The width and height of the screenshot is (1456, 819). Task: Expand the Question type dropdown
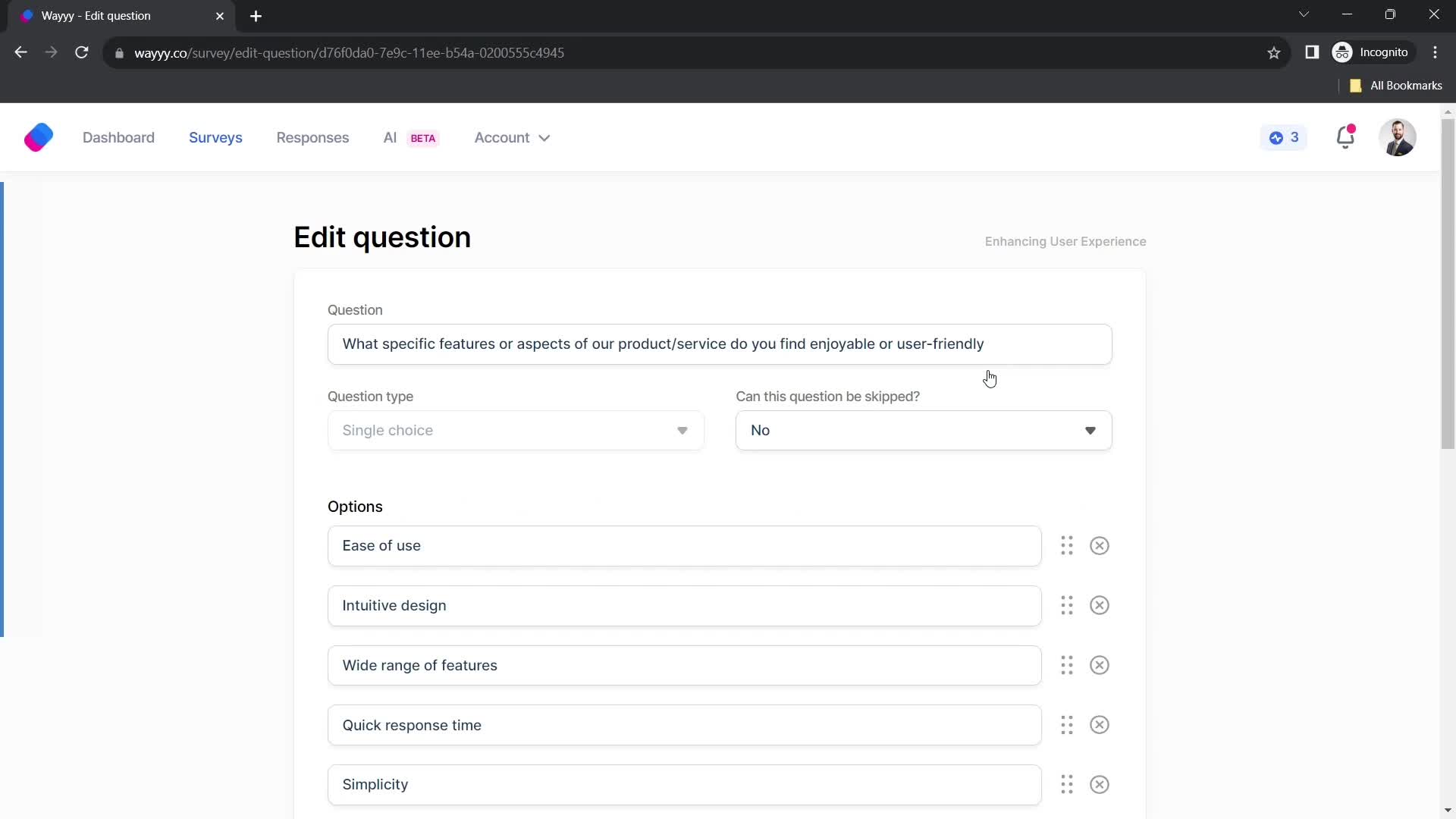tap(516, 430)
